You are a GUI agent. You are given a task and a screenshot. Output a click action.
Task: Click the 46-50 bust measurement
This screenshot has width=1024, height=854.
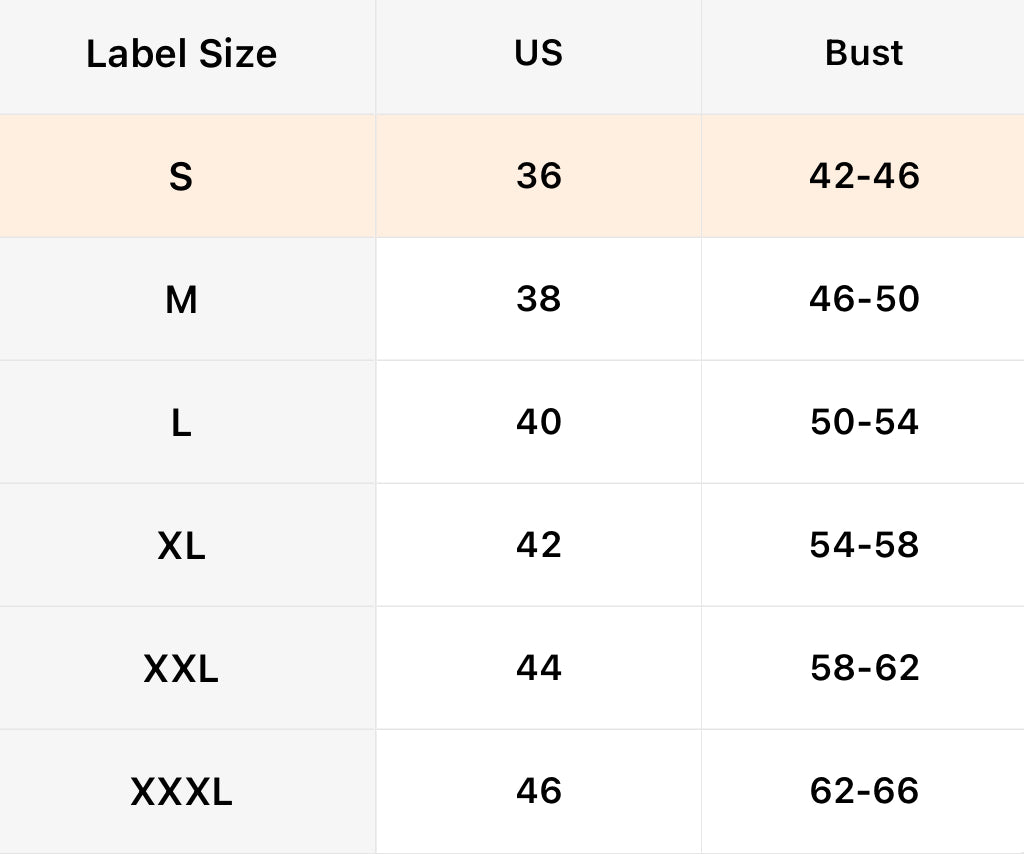click(864, 300)
